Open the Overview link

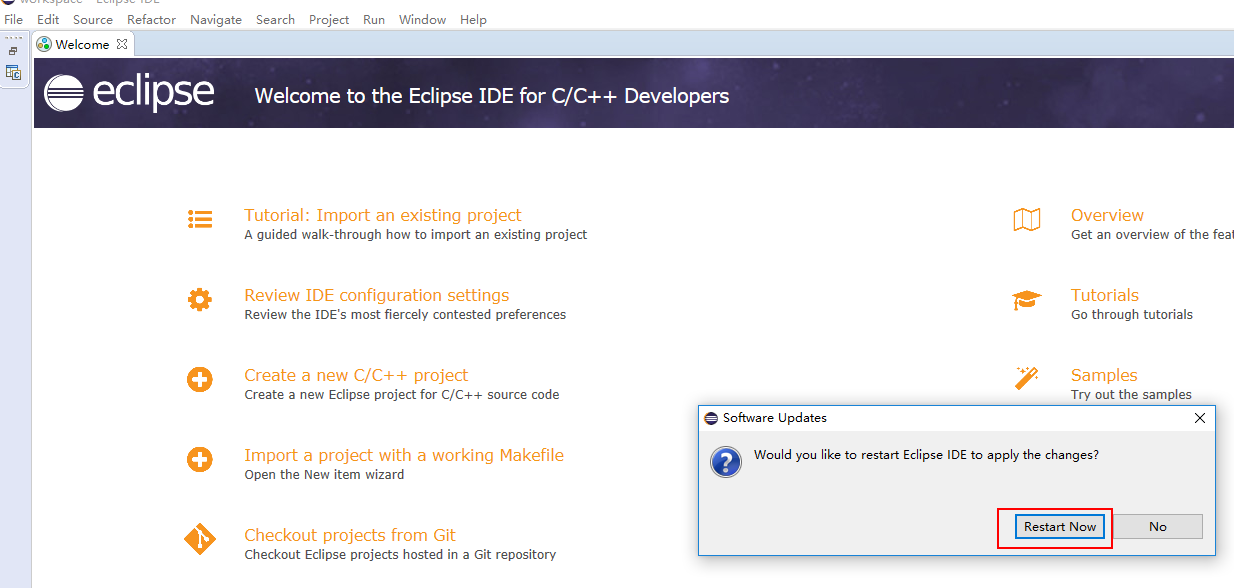[x=1107, y=215]
